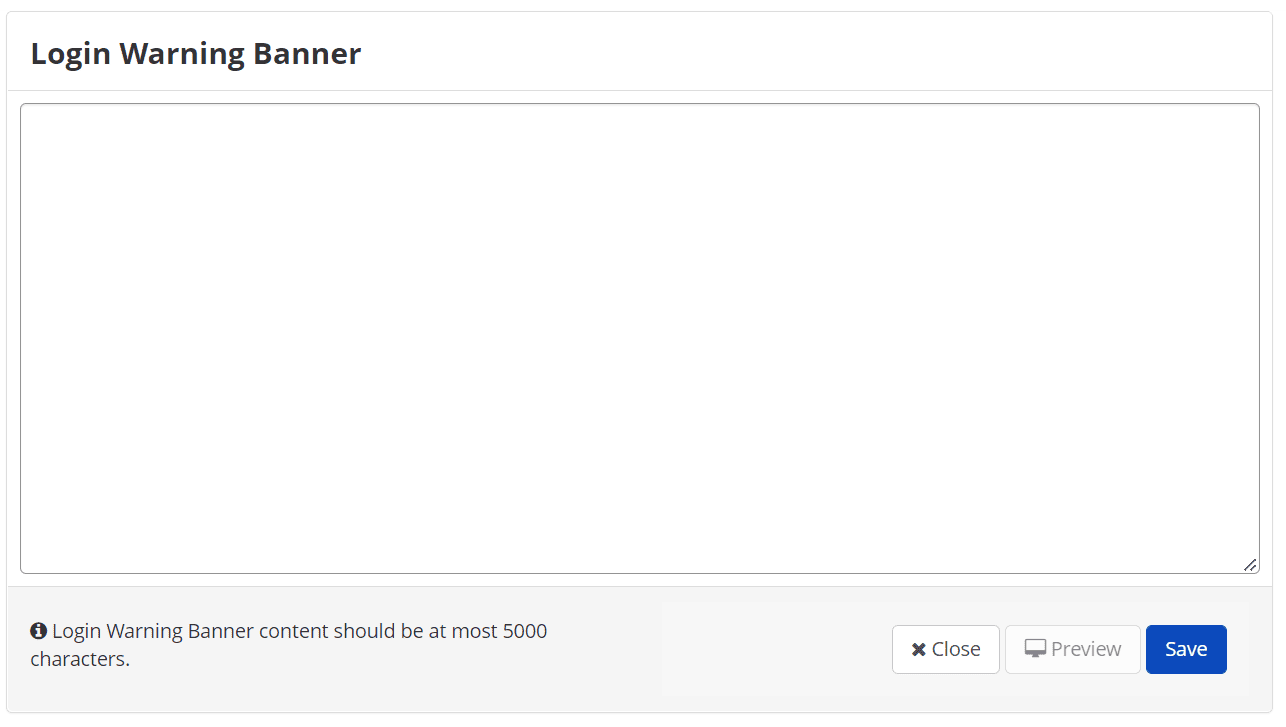Screen dimensions: 1286x727
Task: Click the circled 'i' information symbol
Action: point(39,631)
